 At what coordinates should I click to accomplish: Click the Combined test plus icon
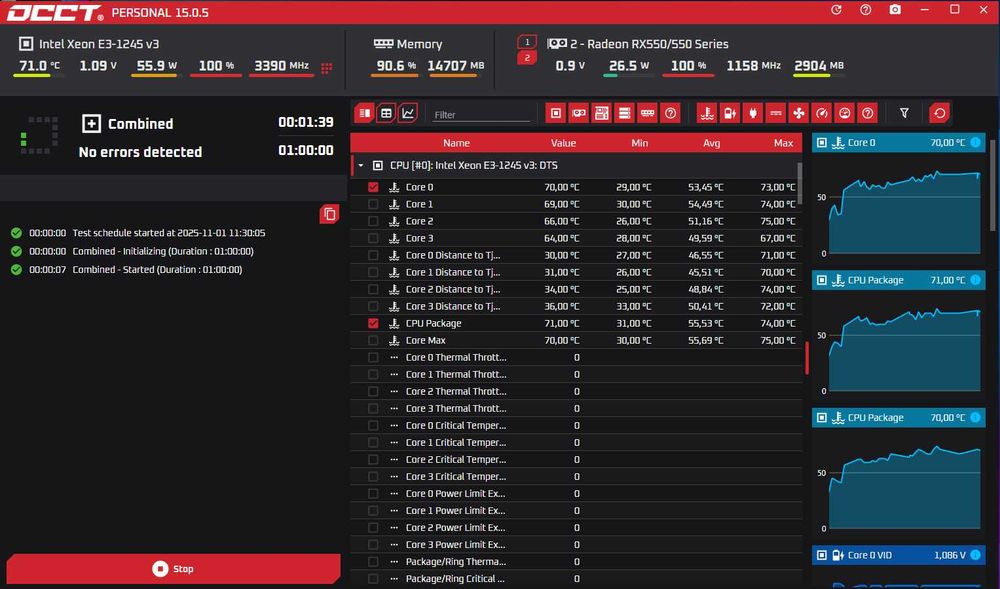click(91, 124)
